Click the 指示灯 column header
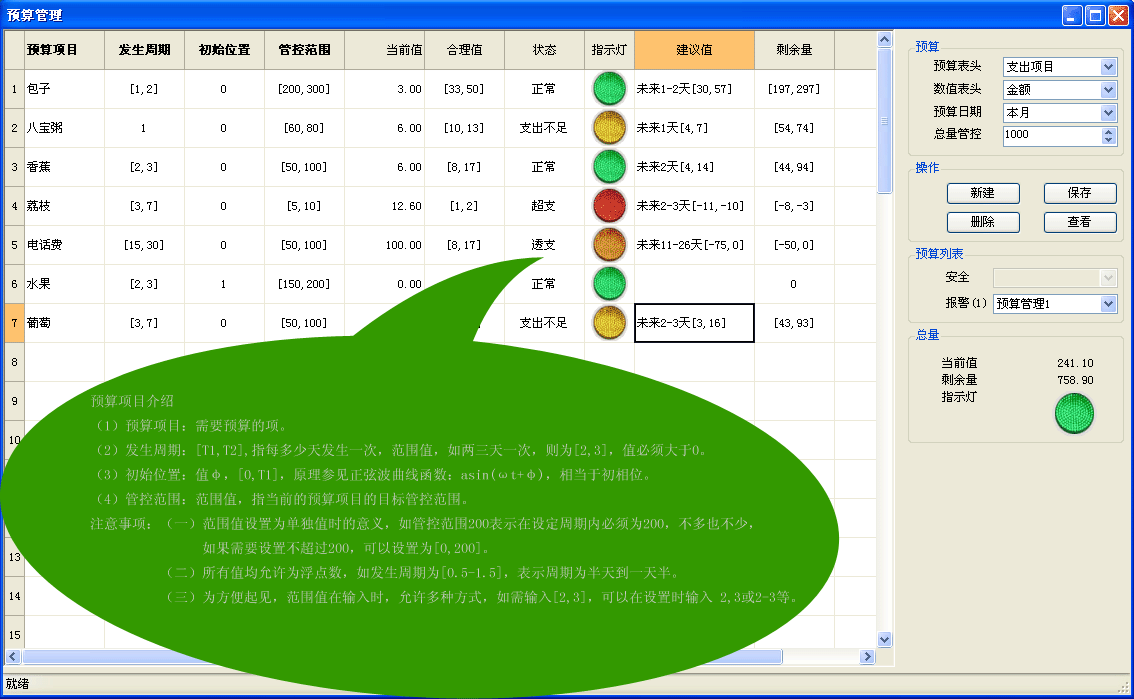 click(609, 50)
